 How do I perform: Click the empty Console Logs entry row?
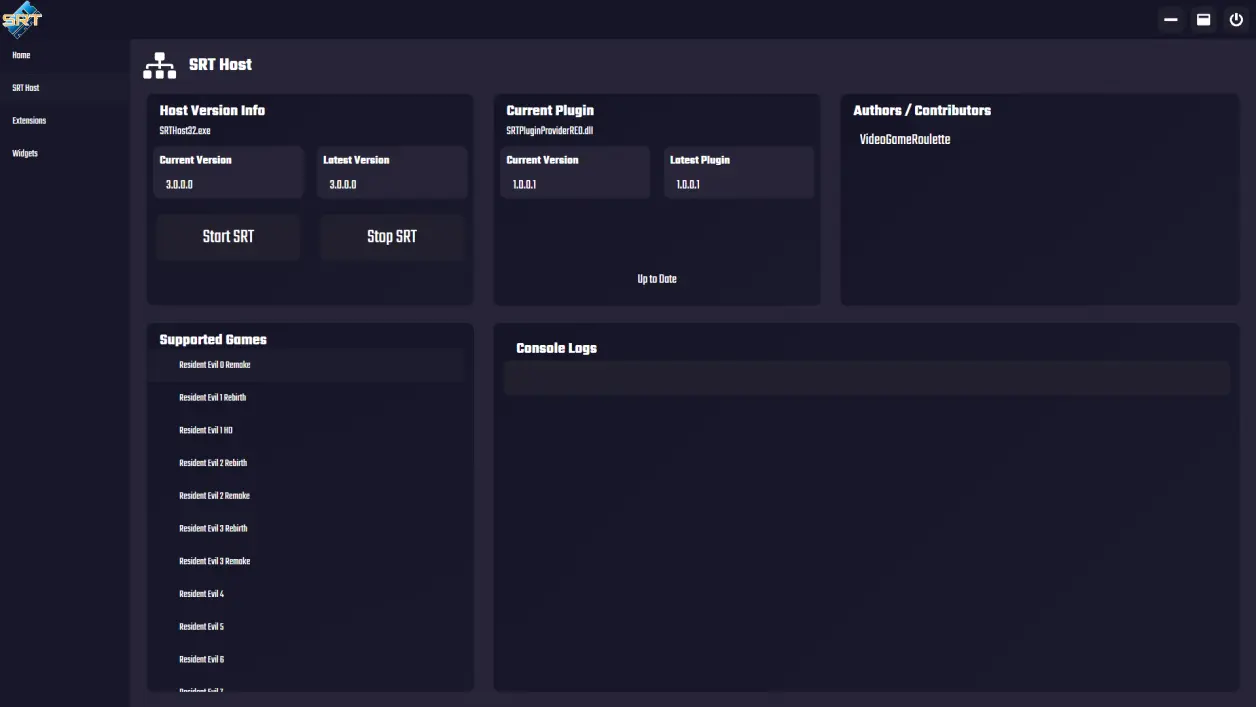point(866,378)
